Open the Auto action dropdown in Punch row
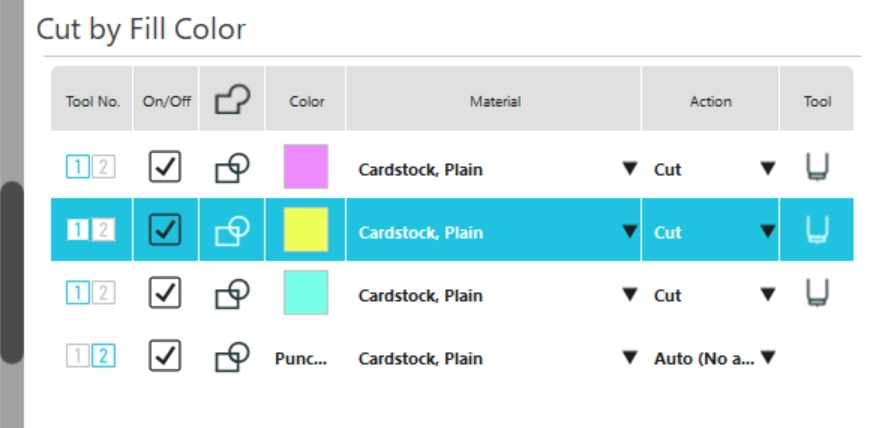 click(x=767, y=358)
